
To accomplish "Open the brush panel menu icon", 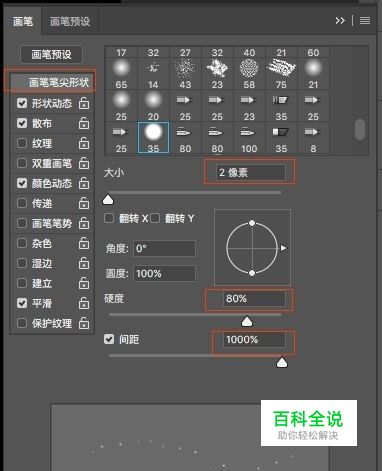I will (365, 21).
